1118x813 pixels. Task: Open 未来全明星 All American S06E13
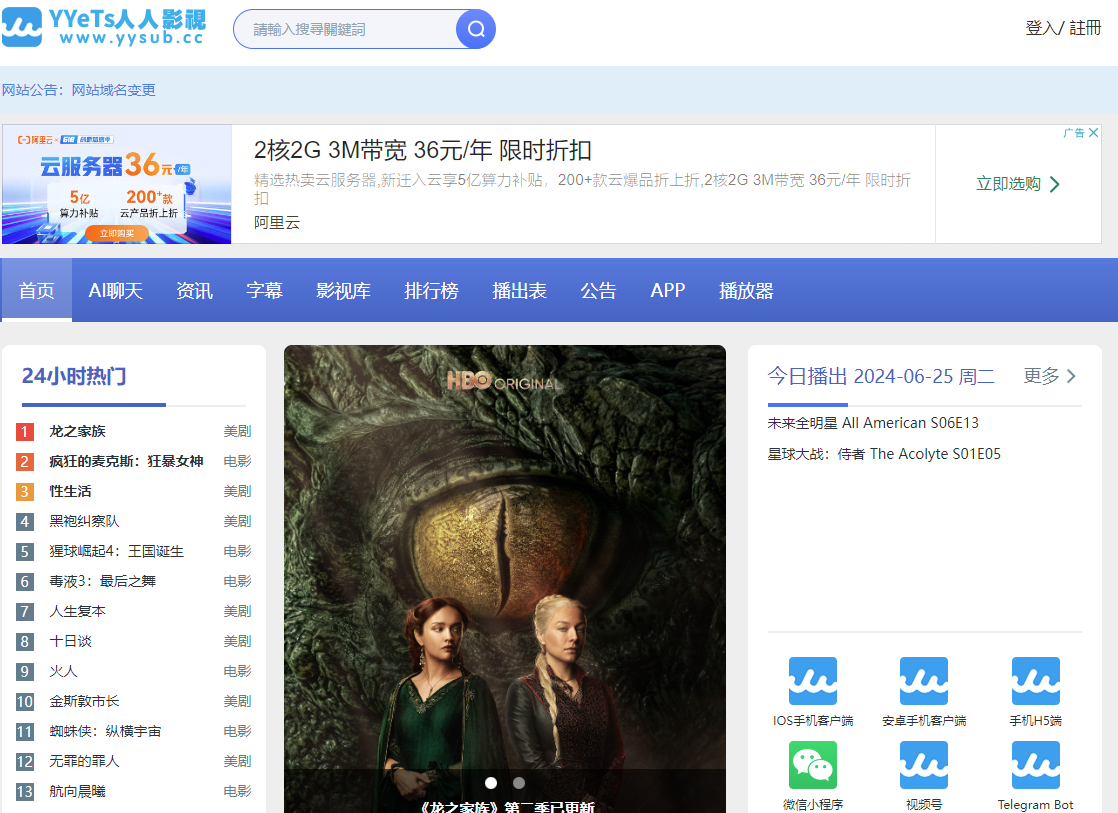(873, 423)
